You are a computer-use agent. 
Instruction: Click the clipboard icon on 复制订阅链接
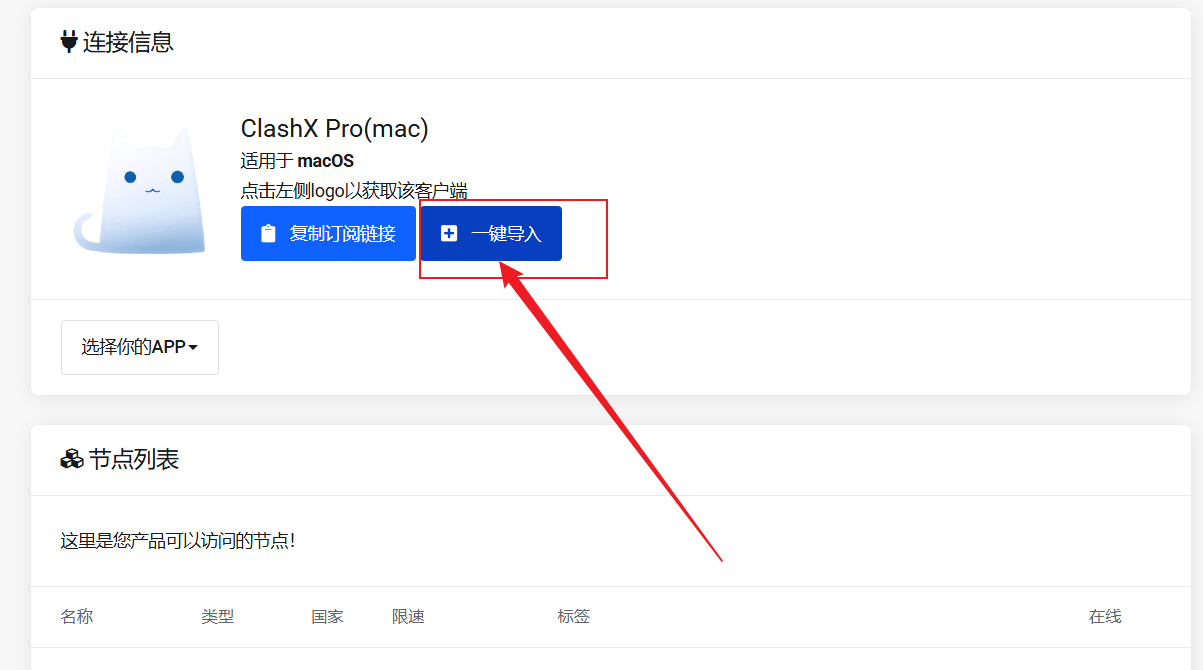point(268,234)
